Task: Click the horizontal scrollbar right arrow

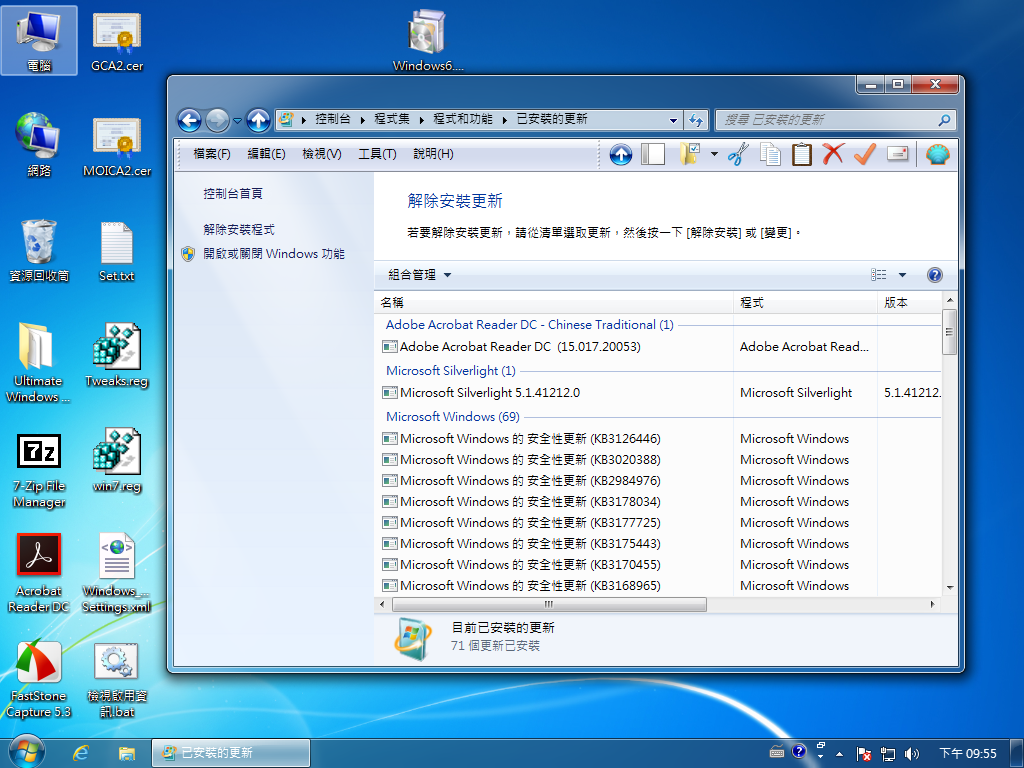Action: (x=932, y=605)
